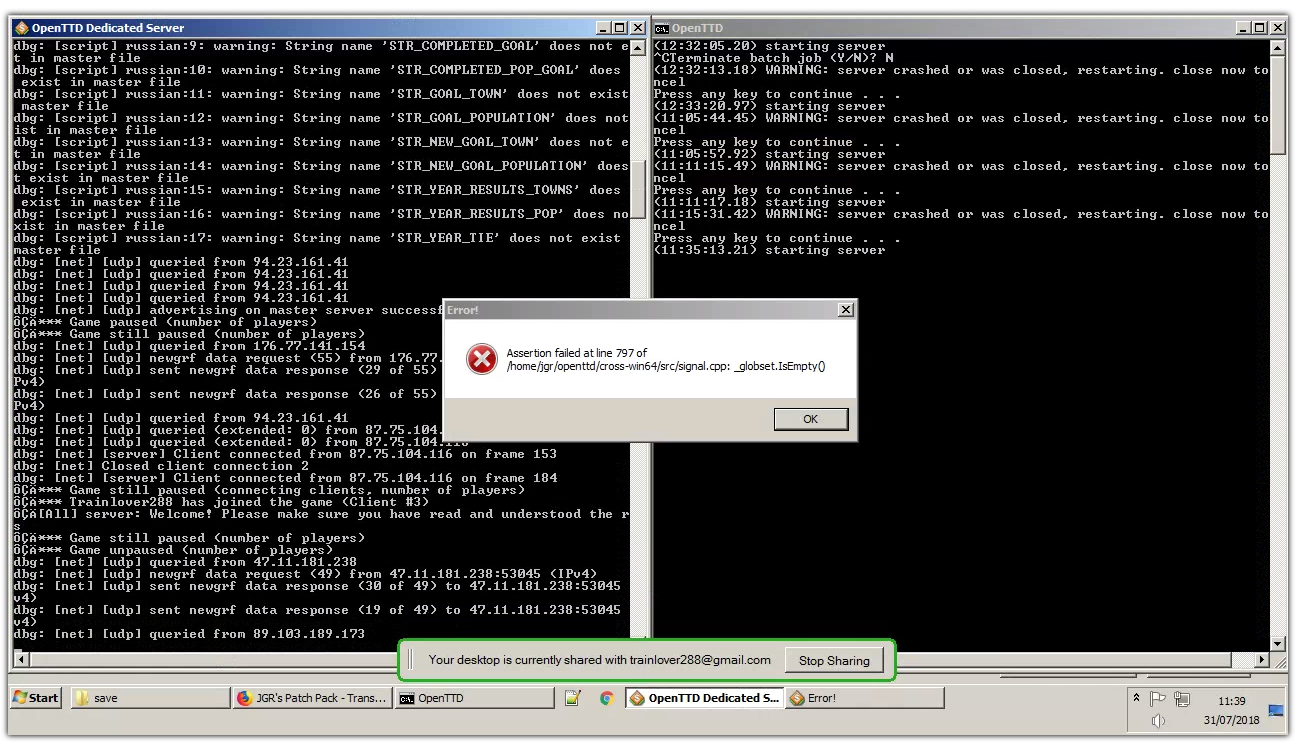Launch the notepad icon on the taskbar
This screenshot has width=1302, height=746.
(572, 698)
